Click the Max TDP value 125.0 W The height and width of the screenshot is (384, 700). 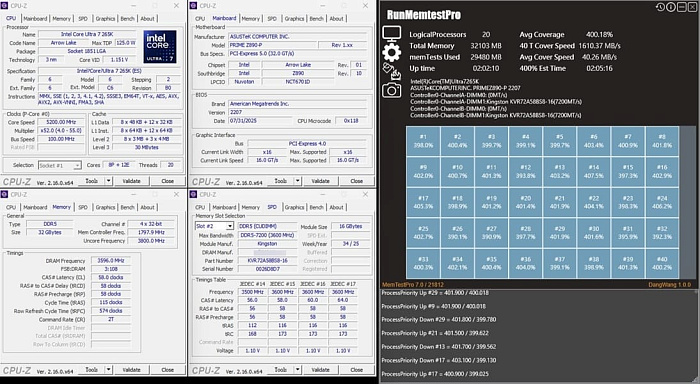pyautogui.click(x=126, y=43)
